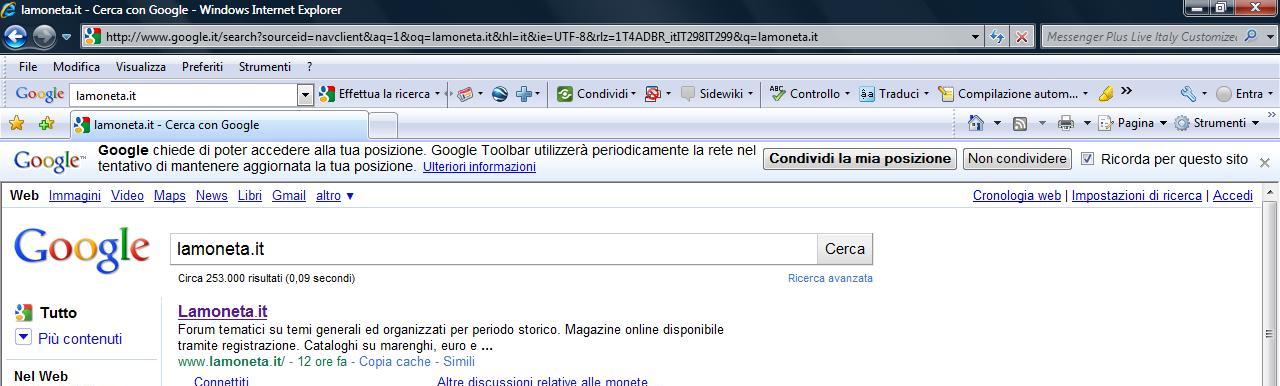Open the Cronologia web link
The width and height of the screenshot is (1280, 386).
tap(1017, 196)
